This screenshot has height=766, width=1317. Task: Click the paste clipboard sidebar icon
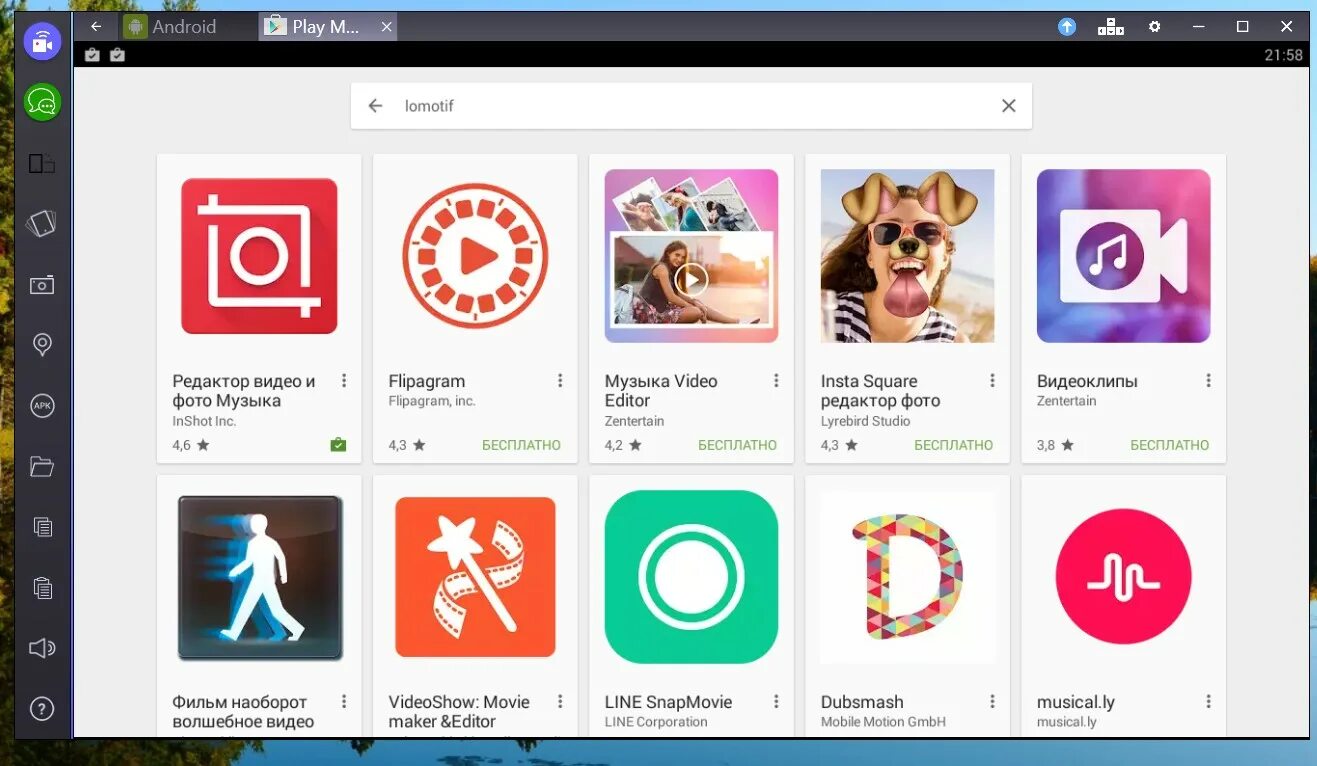(42, 587)
